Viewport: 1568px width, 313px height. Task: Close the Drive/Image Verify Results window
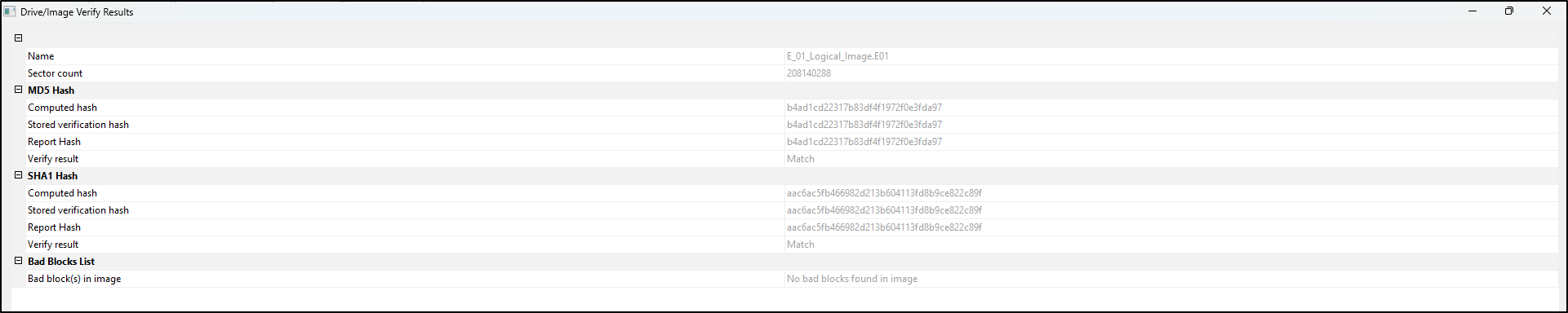tap(1547, 11)
